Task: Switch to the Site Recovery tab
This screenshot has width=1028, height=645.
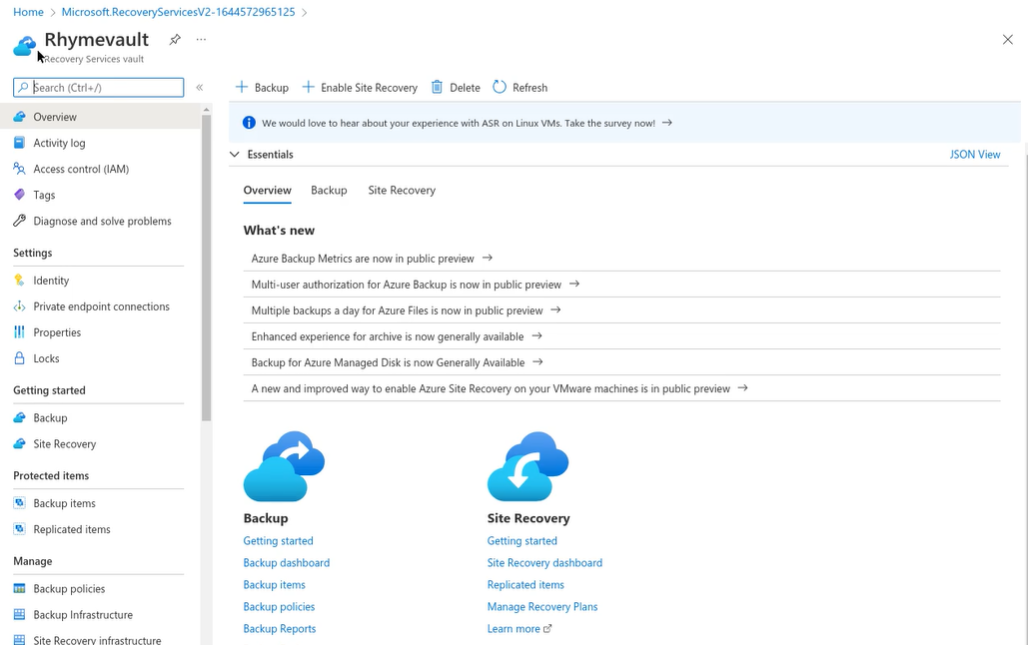Action: click(402, 190)
